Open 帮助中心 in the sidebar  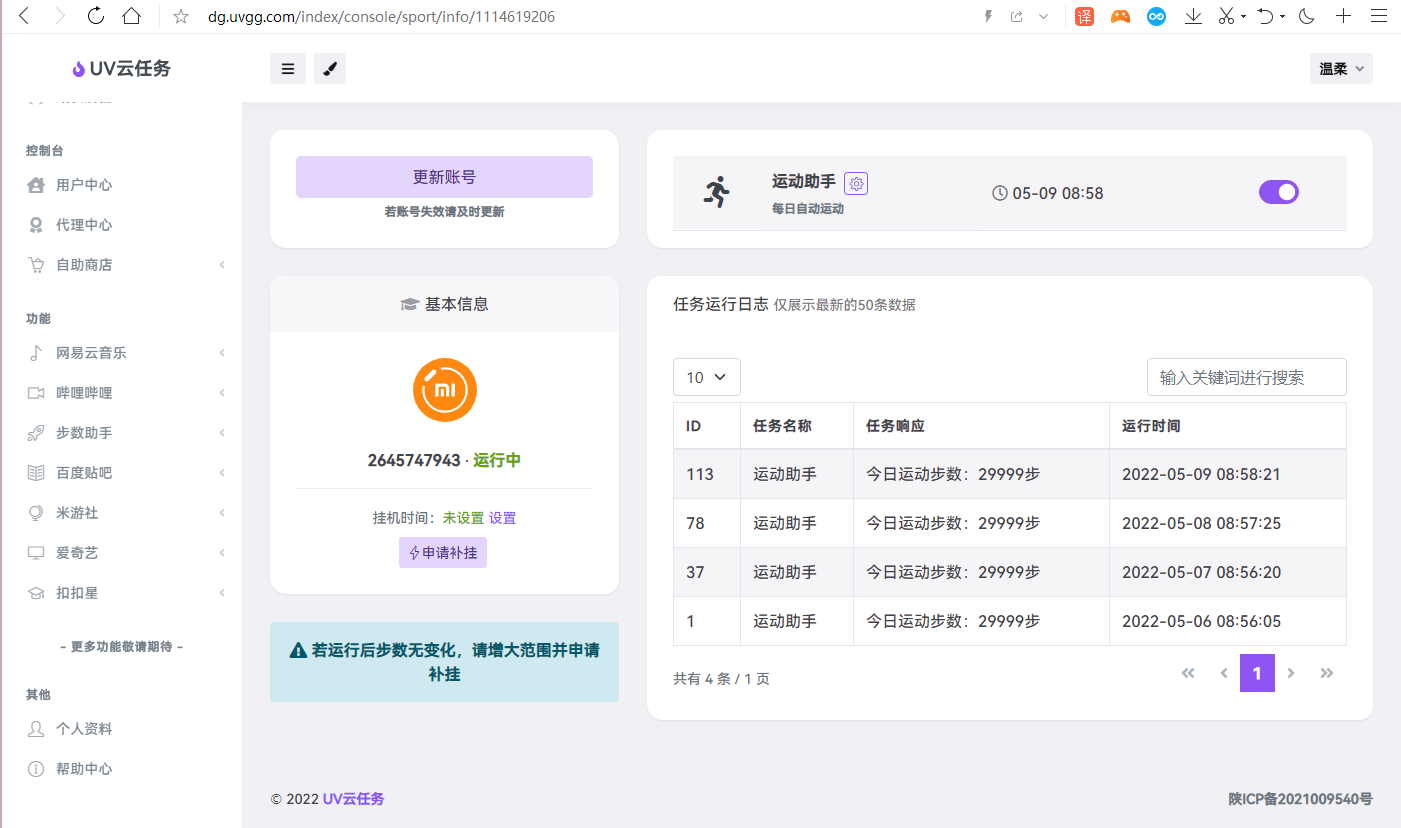(84, 769)
